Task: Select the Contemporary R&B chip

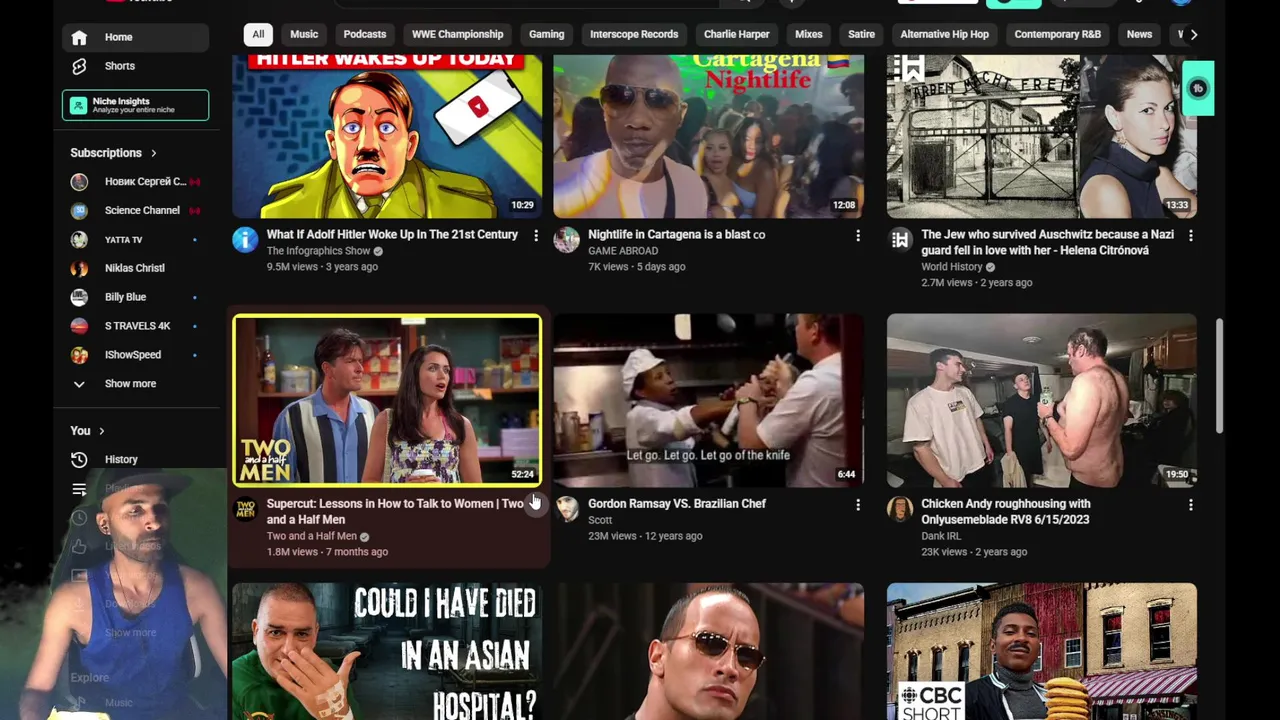Action: click(x=1057, y=34)
